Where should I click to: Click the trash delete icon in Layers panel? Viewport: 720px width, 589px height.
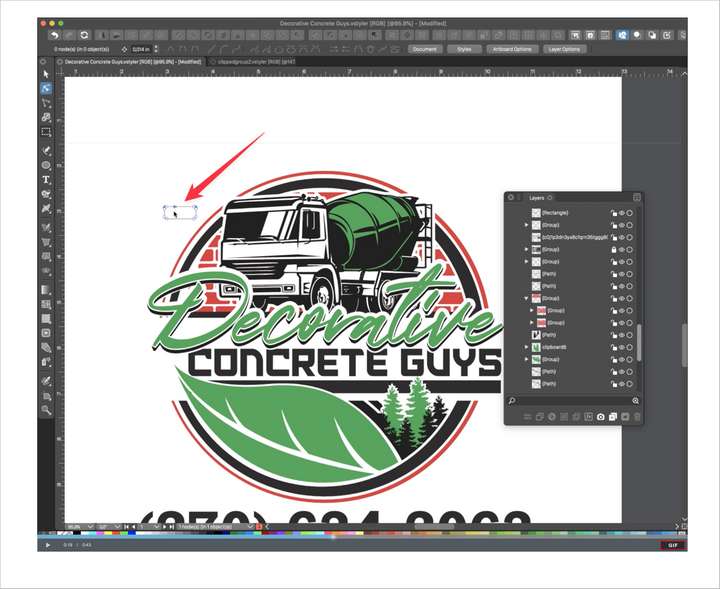(x=637, y=417)
